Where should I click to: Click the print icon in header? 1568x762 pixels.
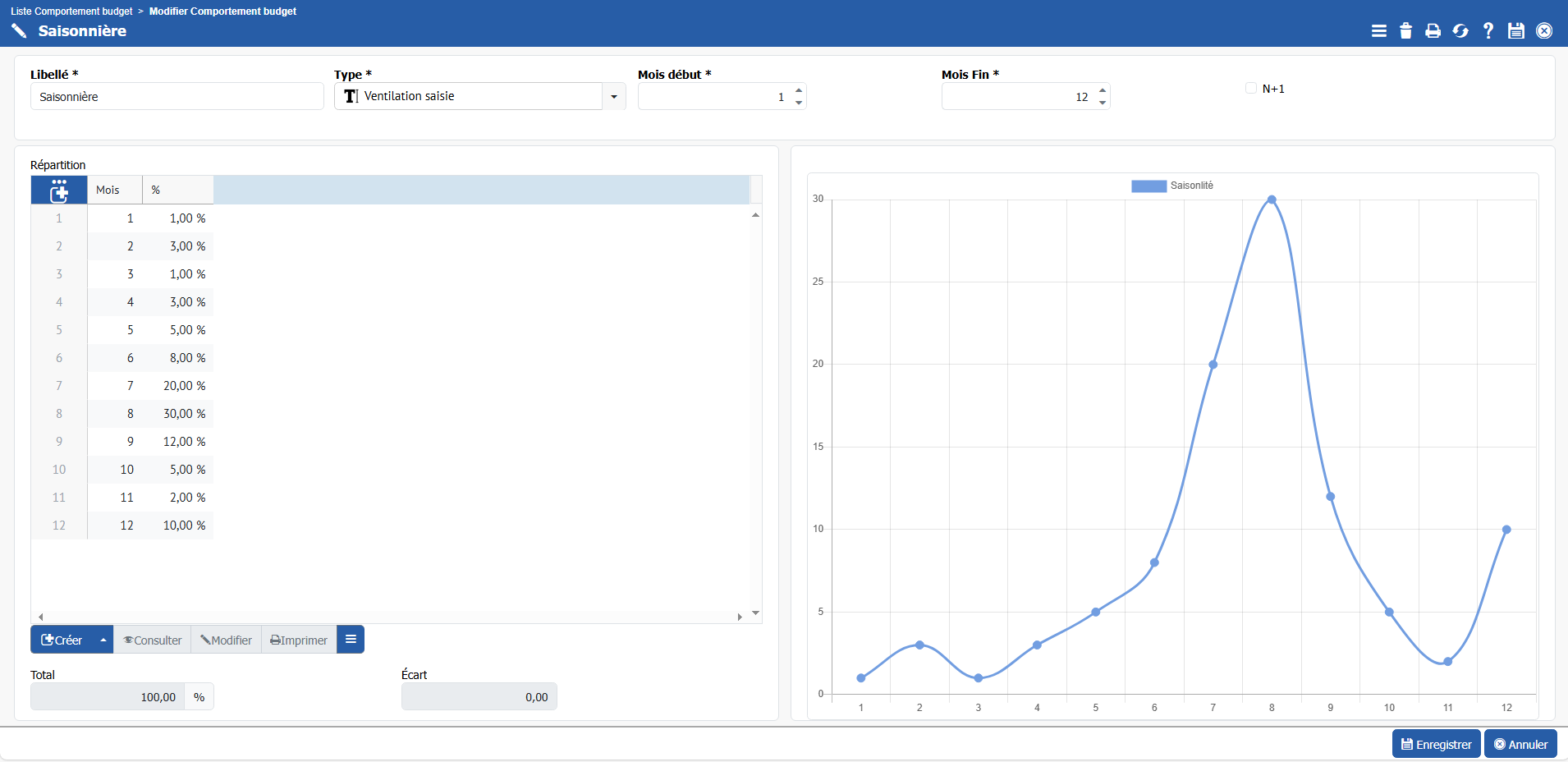click(1433, 31)
